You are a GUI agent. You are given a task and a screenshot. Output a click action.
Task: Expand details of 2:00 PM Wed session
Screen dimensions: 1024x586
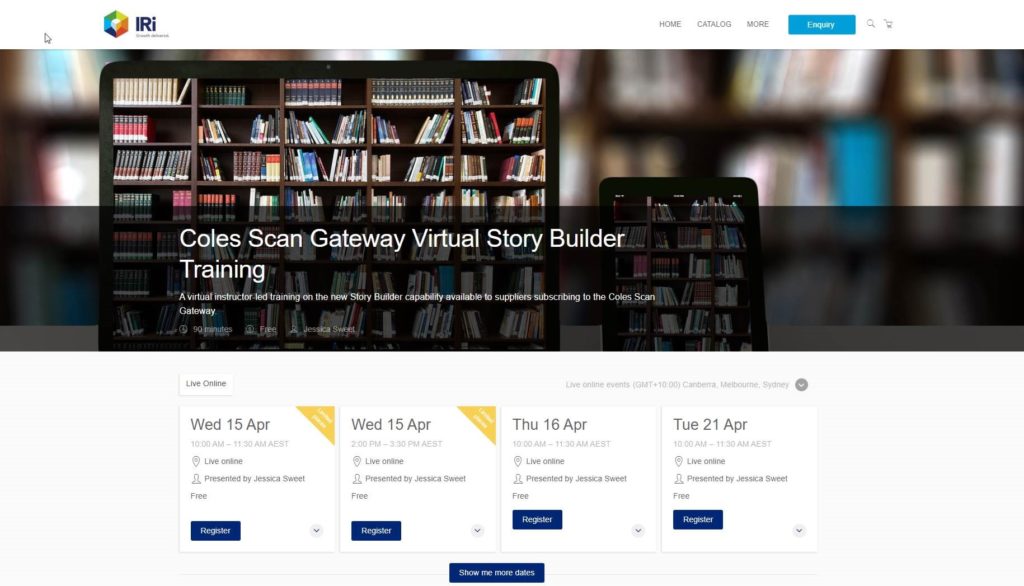[x=477, y=530]
